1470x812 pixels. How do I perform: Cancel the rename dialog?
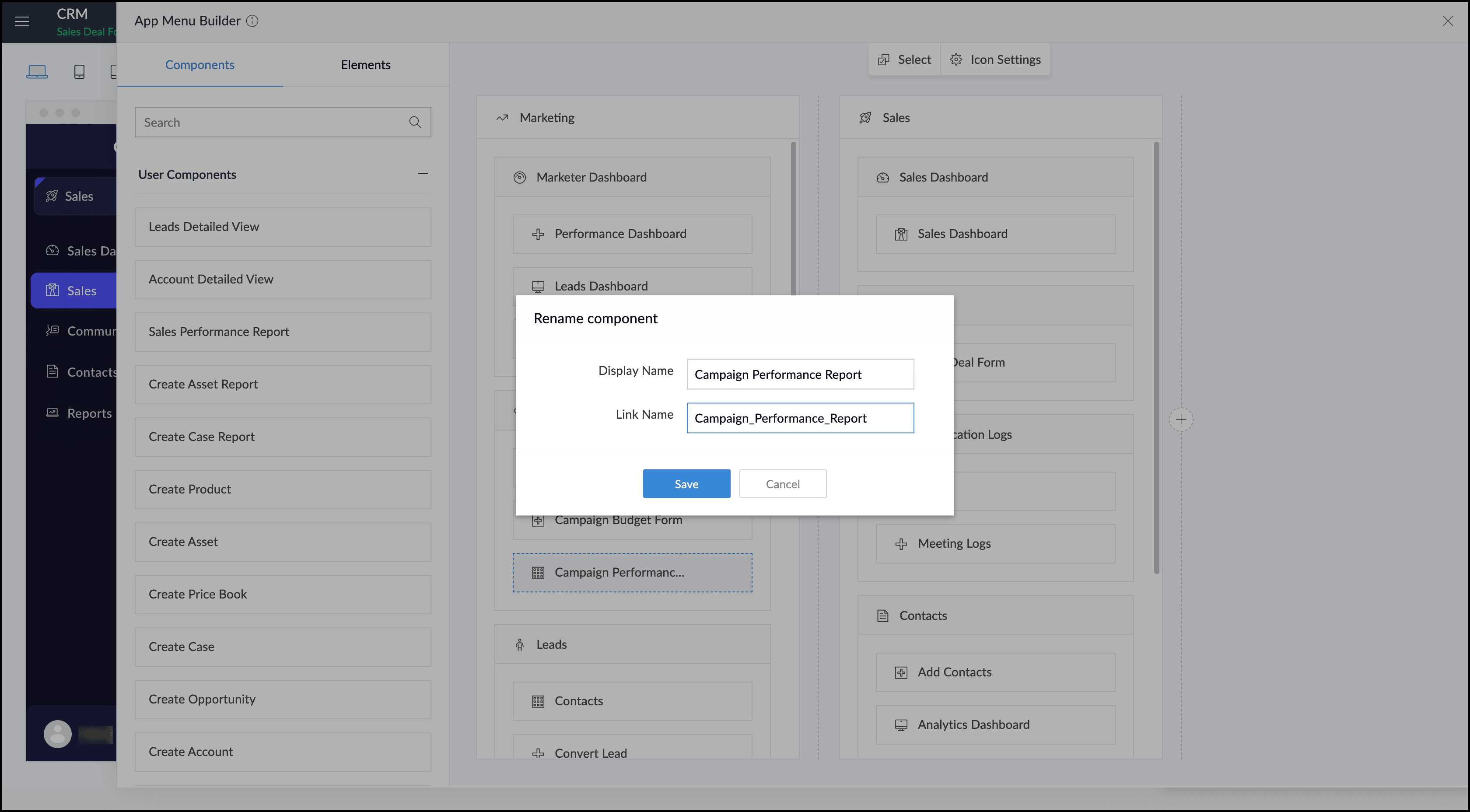pos(782,483)
